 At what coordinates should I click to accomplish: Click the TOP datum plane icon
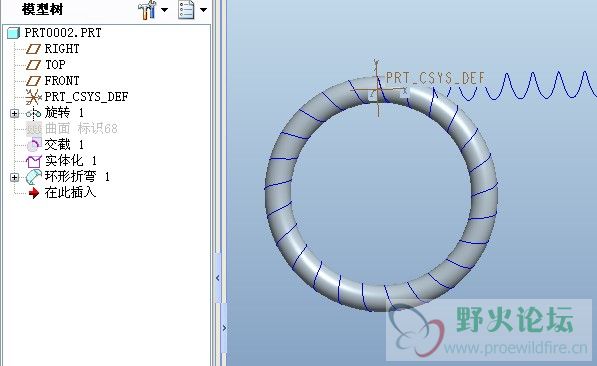[33, 65]
